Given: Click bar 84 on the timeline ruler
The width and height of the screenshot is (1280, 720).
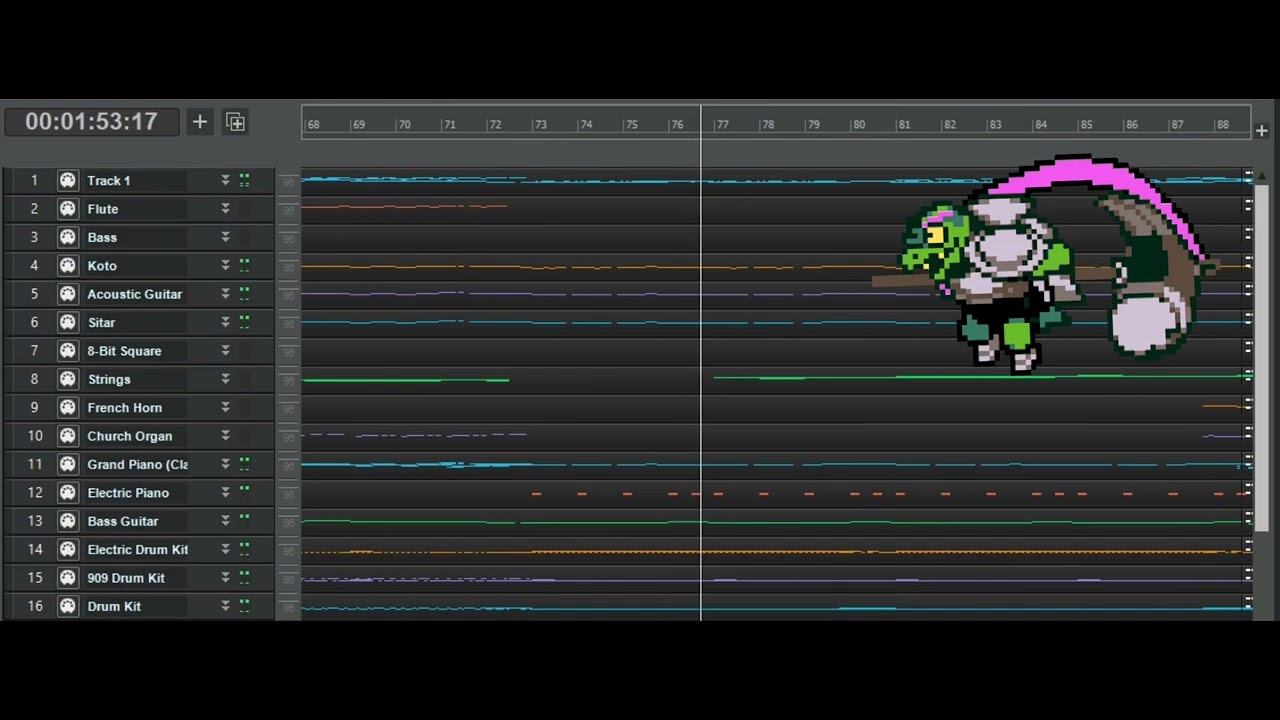Looking at the screenshot, I should [1041, 125].
